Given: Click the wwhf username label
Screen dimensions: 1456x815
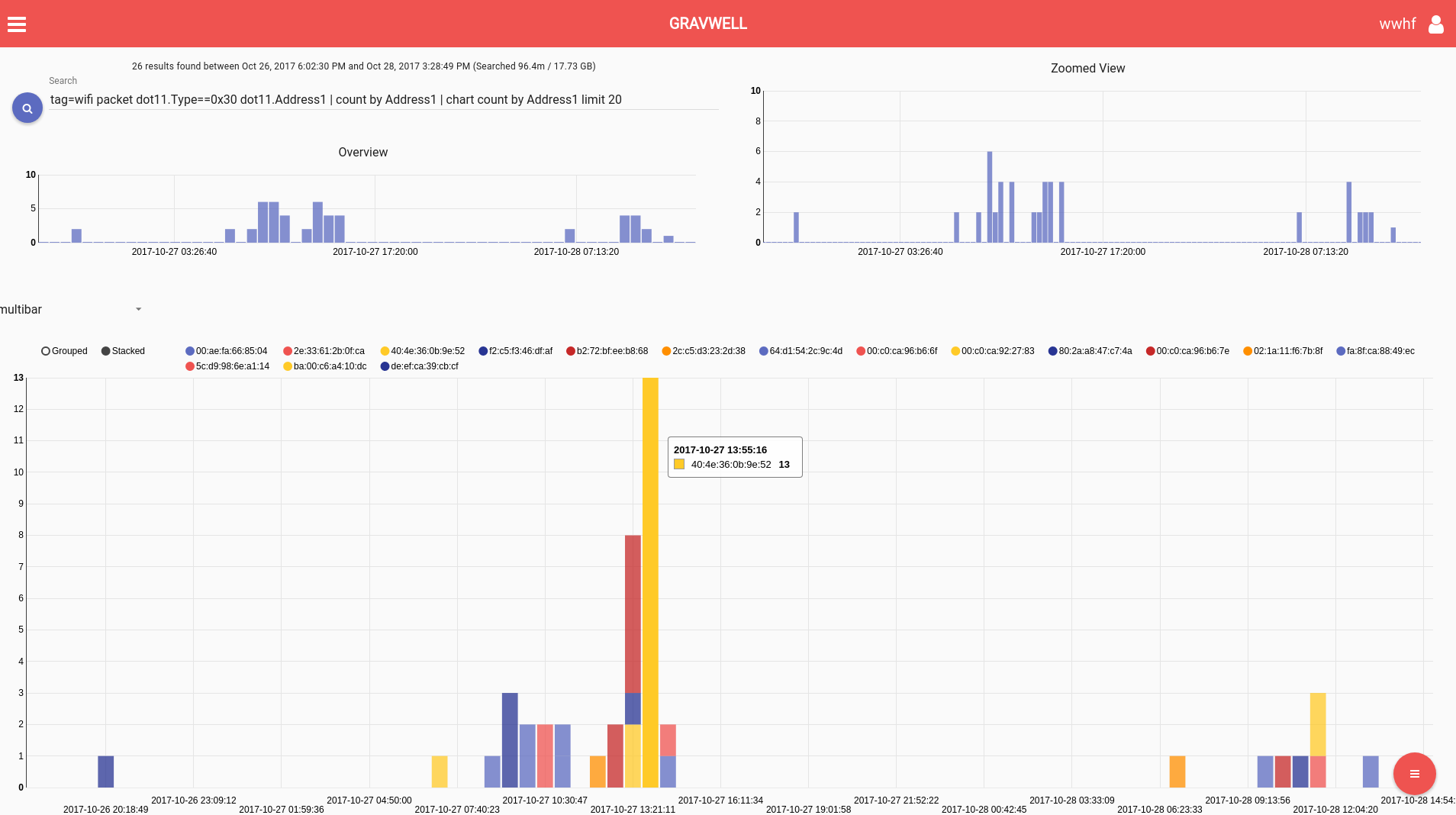Looking at the screenshot, I should 1396,24.
